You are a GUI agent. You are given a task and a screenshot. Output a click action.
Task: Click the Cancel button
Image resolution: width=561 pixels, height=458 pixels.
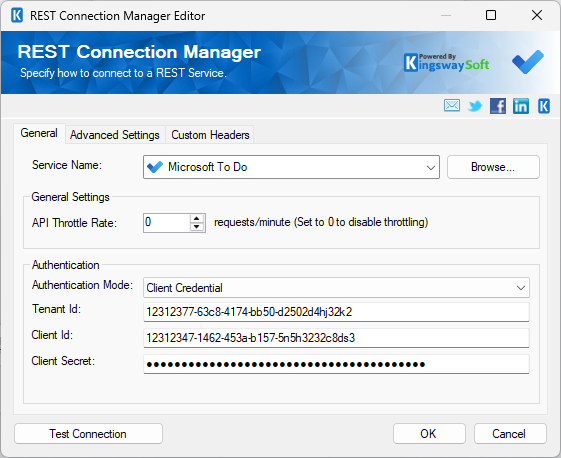tap(510, 434)
